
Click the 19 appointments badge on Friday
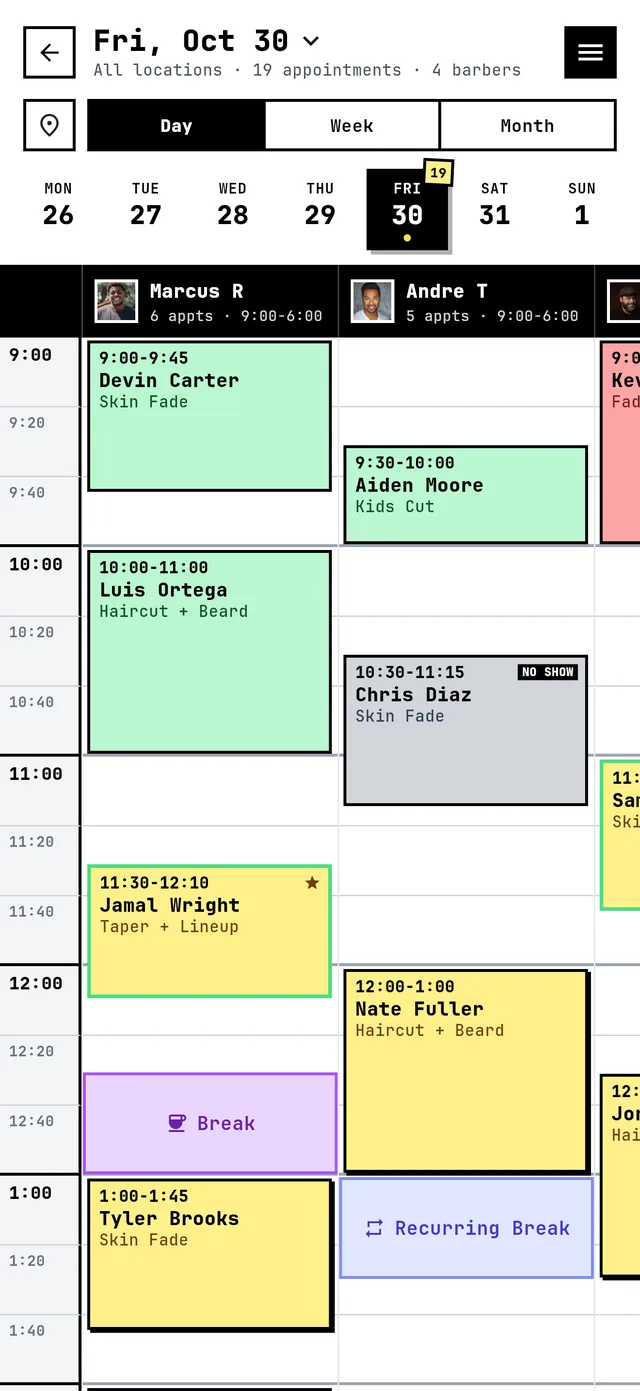pyautogui.click(x=438, y=172)
